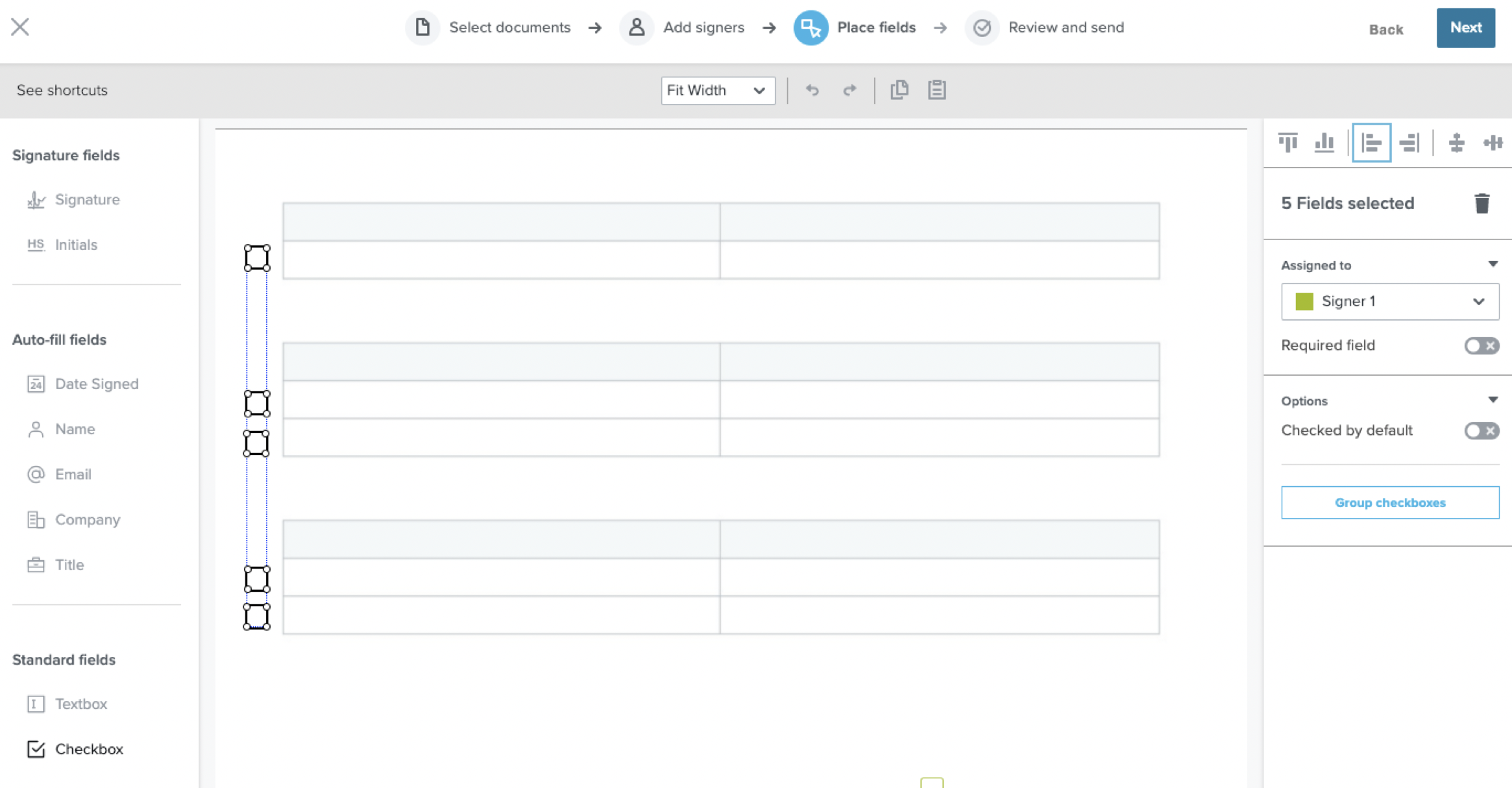Click the upper checkbox beside second table
This screenshot has height=788, width=1512.
pyautogui.click(x=257, y=403)
